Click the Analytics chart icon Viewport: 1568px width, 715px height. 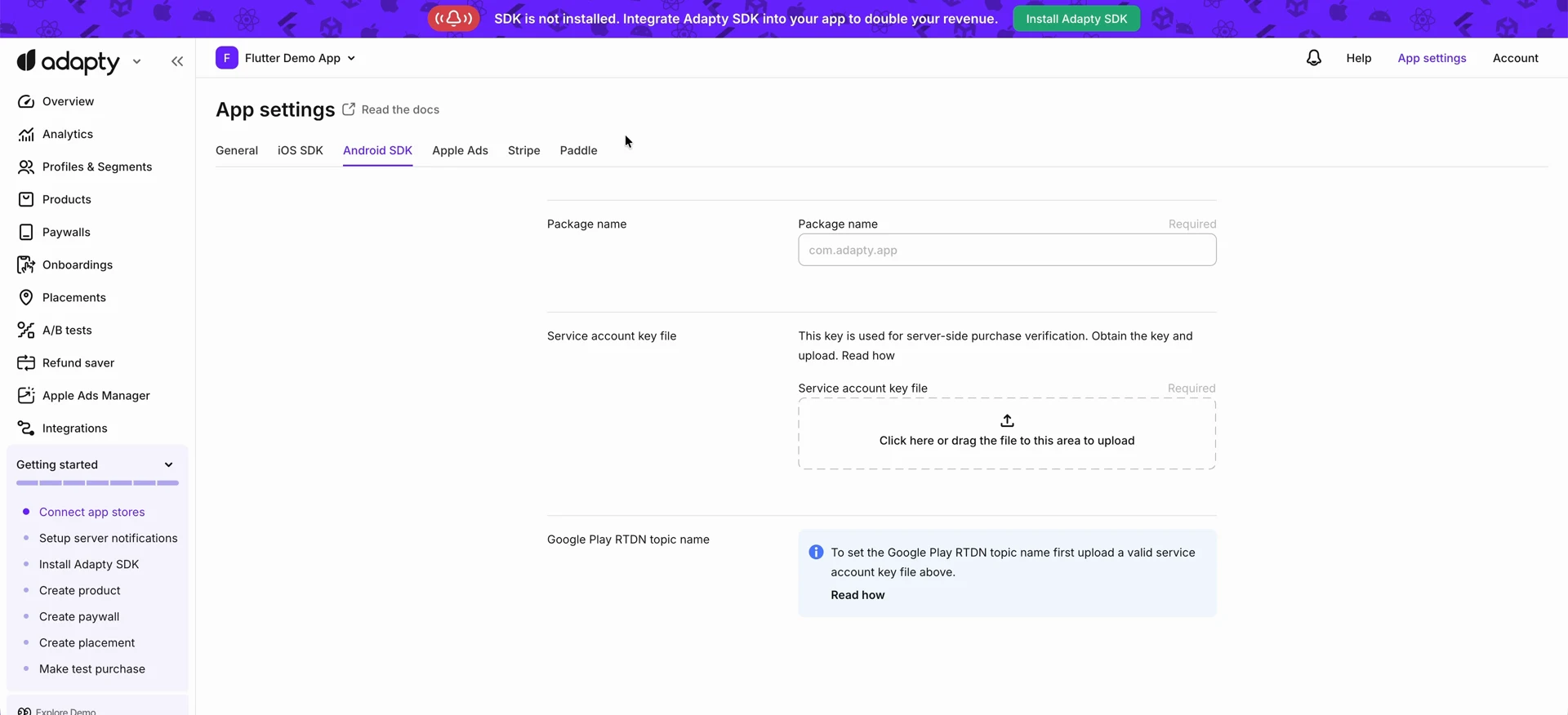26,134
